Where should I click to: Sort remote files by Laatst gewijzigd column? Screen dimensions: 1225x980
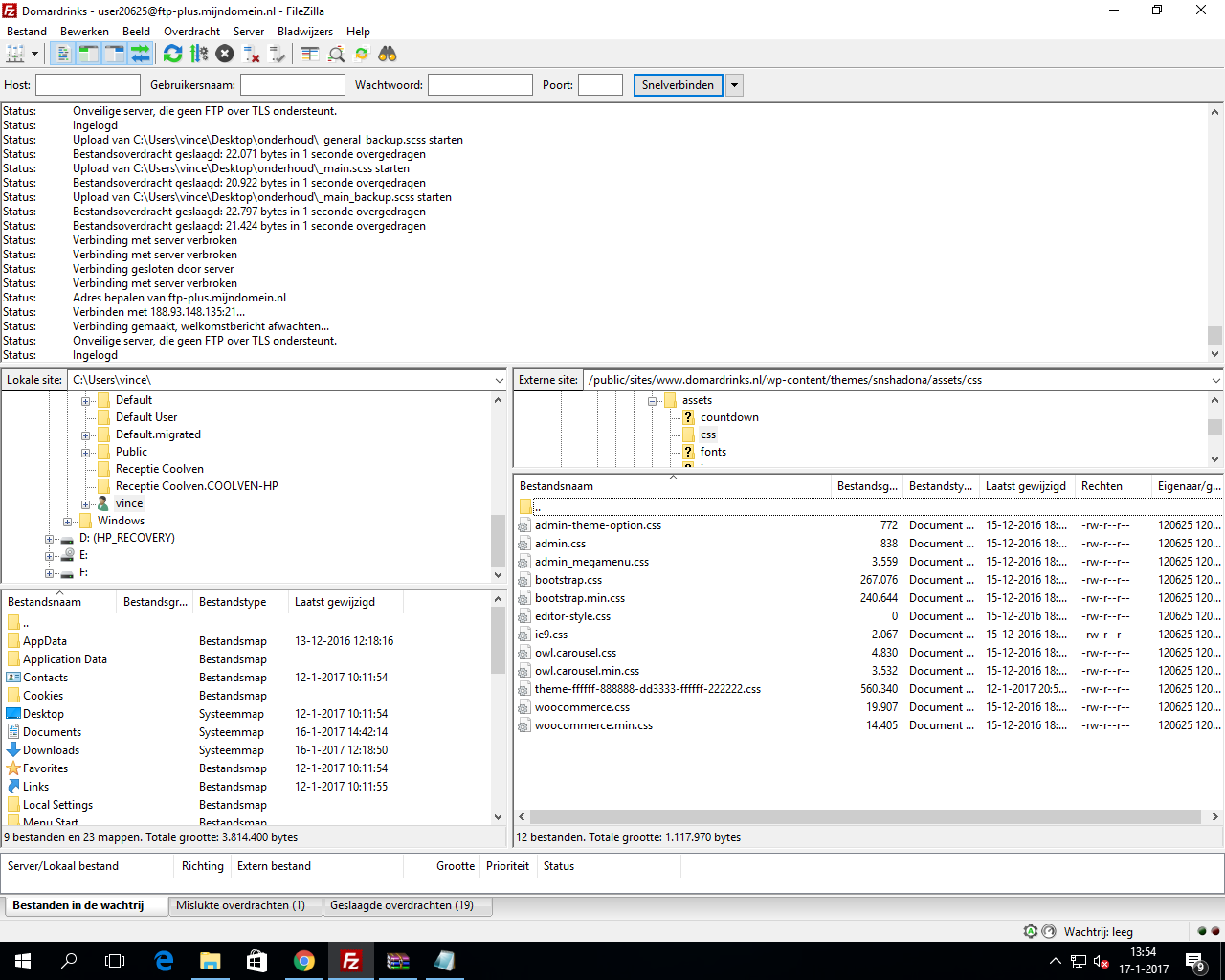point(1025,486)
